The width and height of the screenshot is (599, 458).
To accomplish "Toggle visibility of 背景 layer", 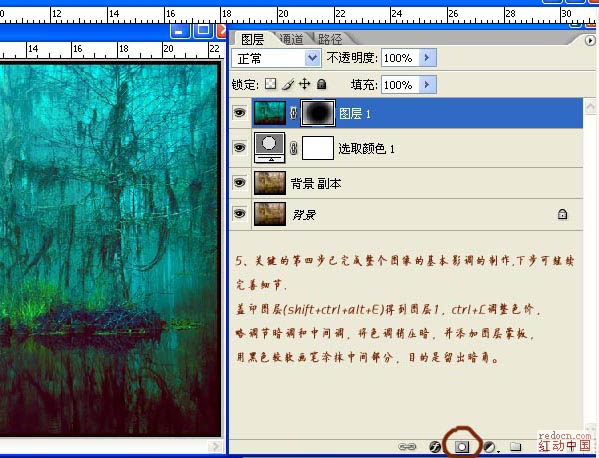I will point(240,214).
